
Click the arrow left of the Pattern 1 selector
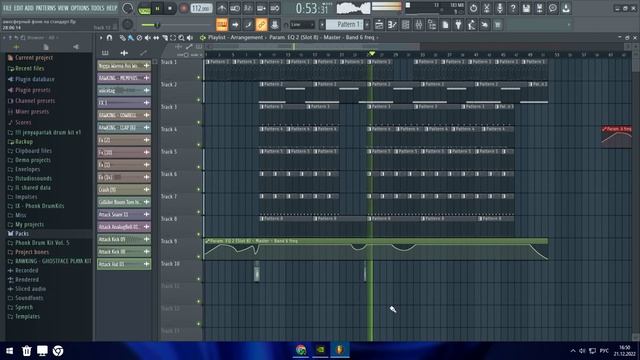tap(322, 25)
